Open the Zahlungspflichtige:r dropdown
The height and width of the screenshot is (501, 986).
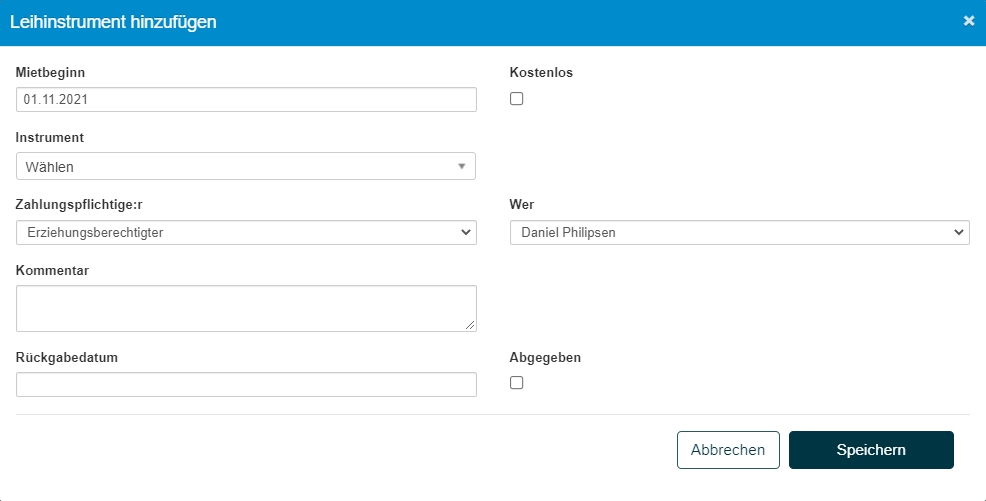pyautogui.click(x=246, y=233)
